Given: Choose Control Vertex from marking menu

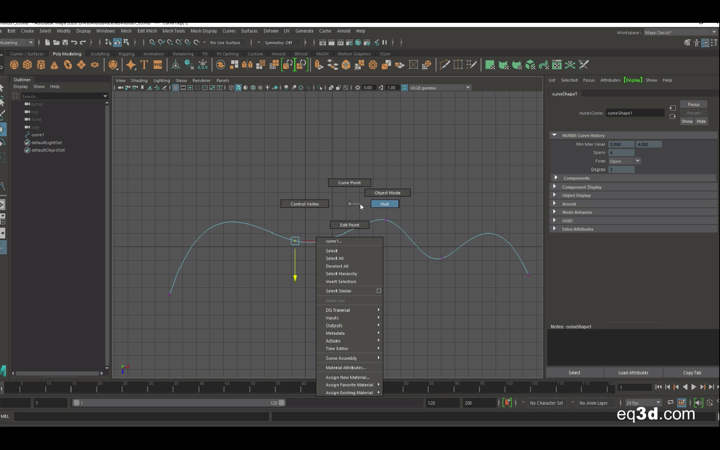Looking at the screenshot, I should pyautogui.click(x=304, y=204).
